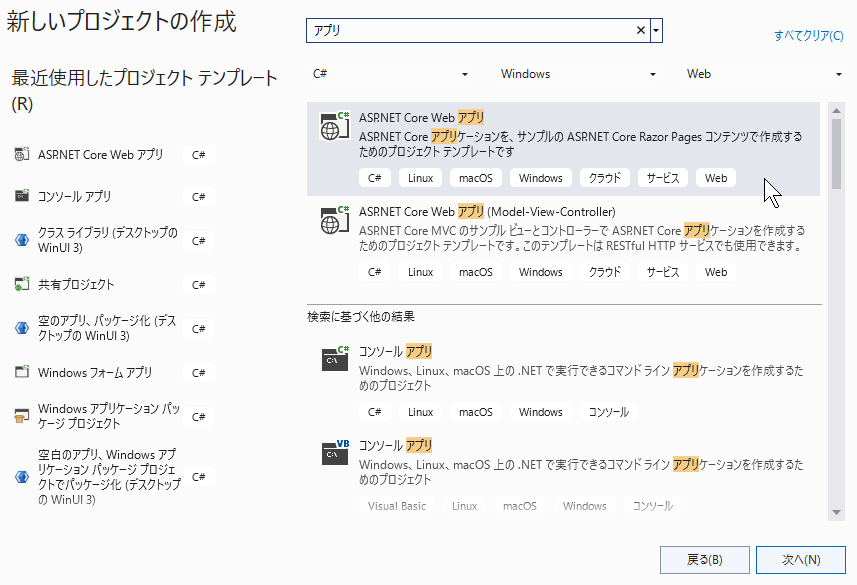Screen dimensions: 857x585
Task: Click the ASP.NET Core Web アプリ icon in recent templates
Action: [x=21, y=155]
